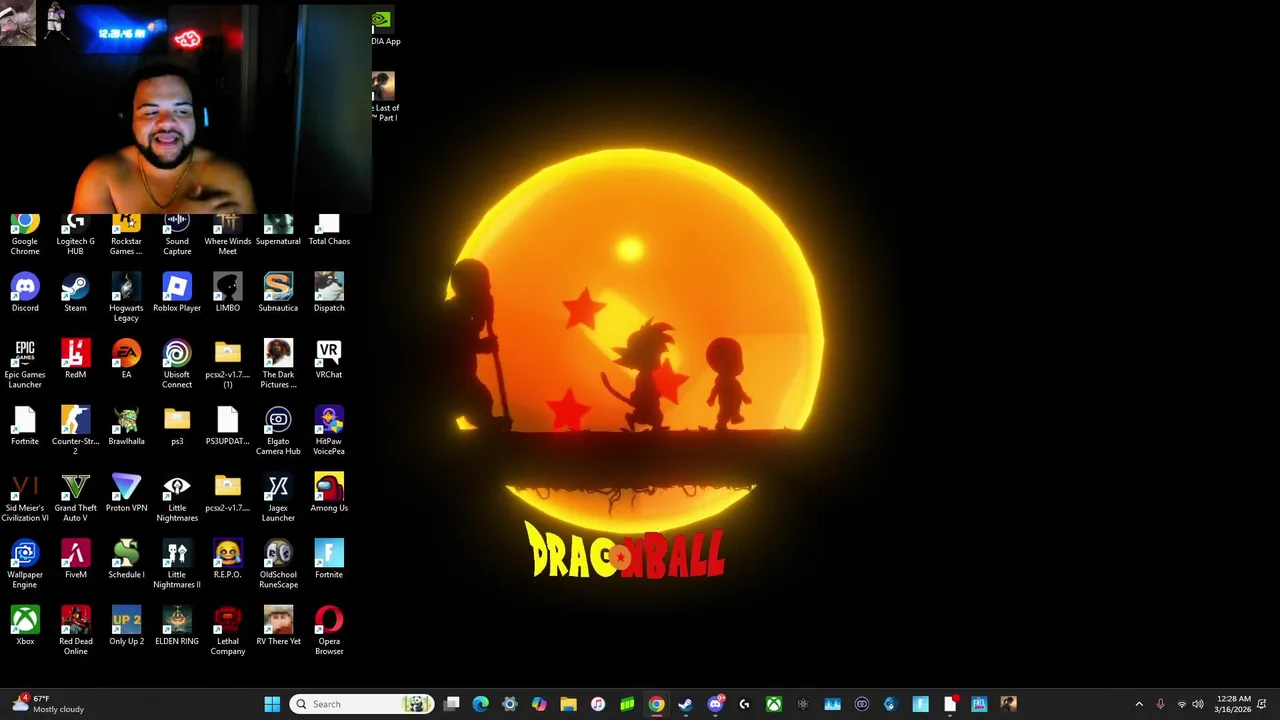Viewport: 1280px width, 720px height.
Task: Select the Only Up 2 icon
Action: point(126,626)
